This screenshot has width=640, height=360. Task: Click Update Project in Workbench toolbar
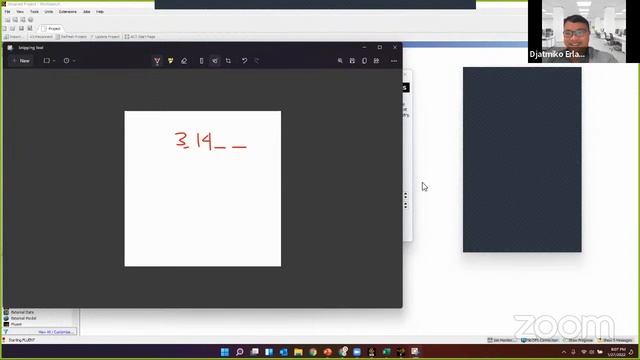tap(105, 37)
